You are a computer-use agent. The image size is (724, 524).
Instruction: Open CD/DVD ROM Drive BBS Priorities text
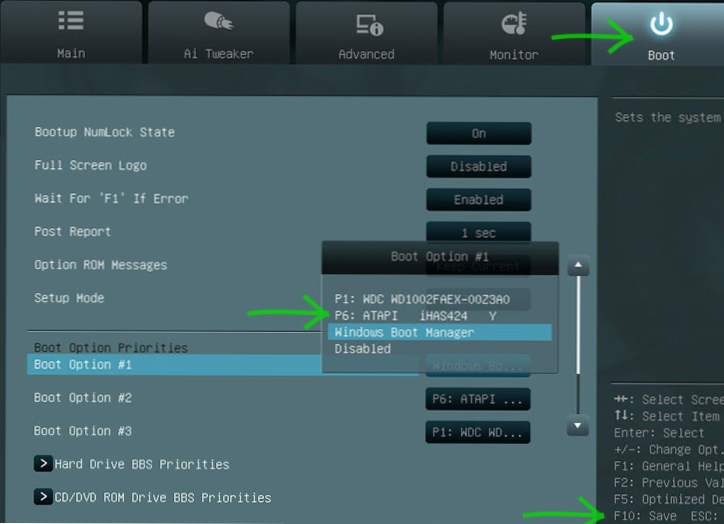click(x=163, y=498)
